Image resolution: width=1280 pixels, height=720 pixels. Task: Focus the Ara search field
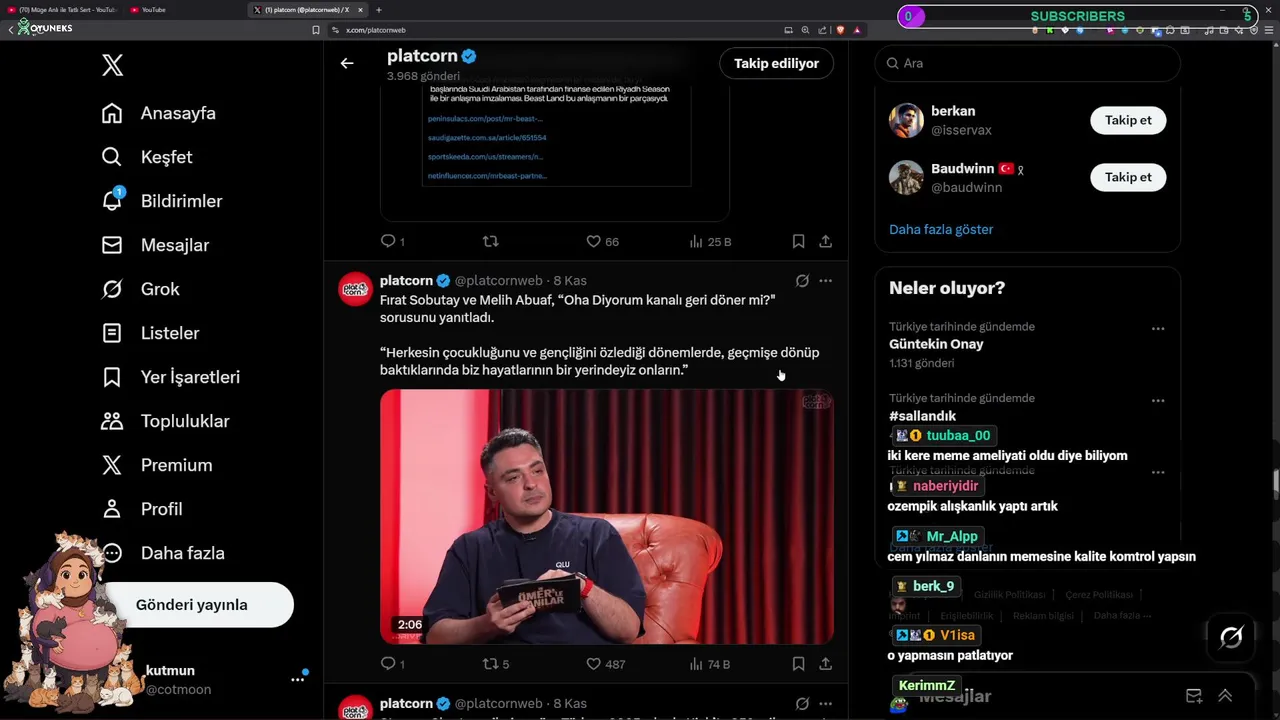(x=1028, y=63)
